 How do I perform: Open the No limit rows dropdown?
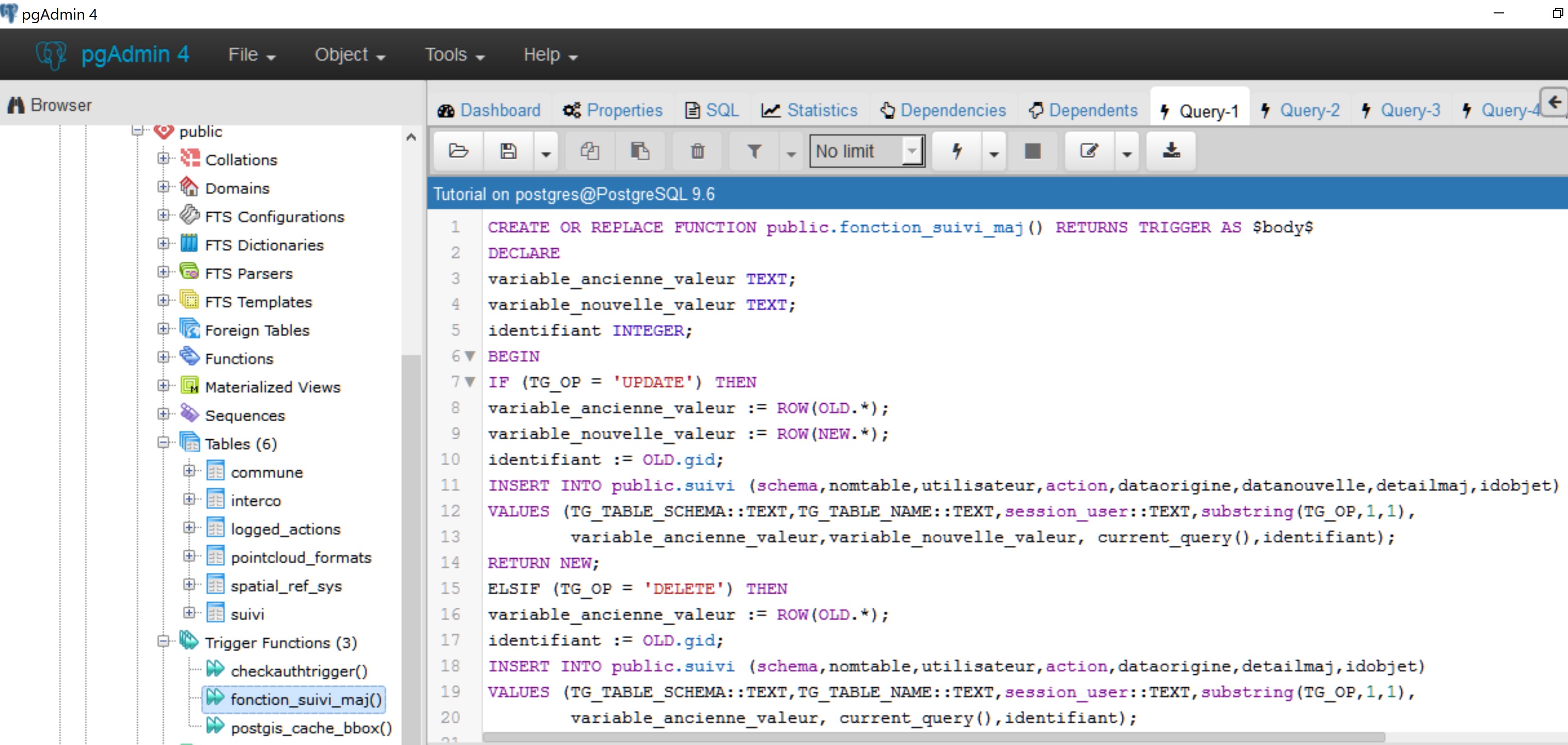pos(867,151)
